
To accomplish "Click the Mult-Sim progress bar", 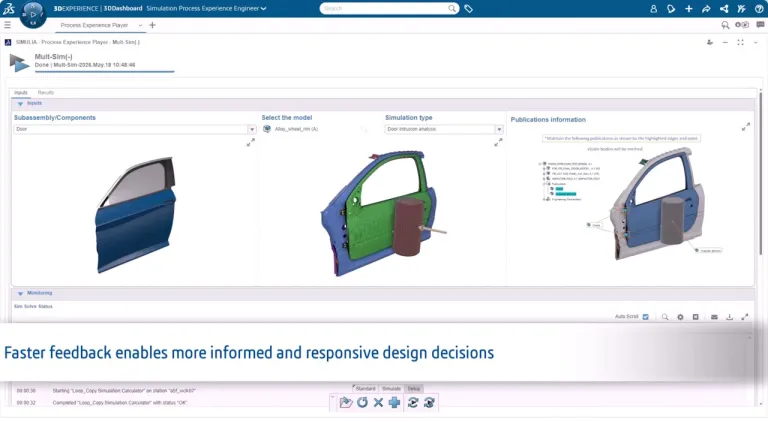I will click(104, 71).
